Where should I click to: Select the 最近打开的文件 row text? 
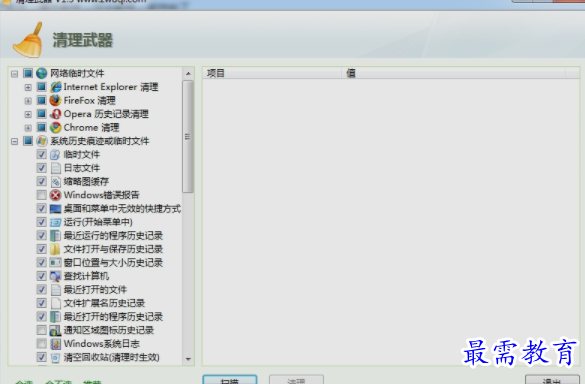pos(95,290)
